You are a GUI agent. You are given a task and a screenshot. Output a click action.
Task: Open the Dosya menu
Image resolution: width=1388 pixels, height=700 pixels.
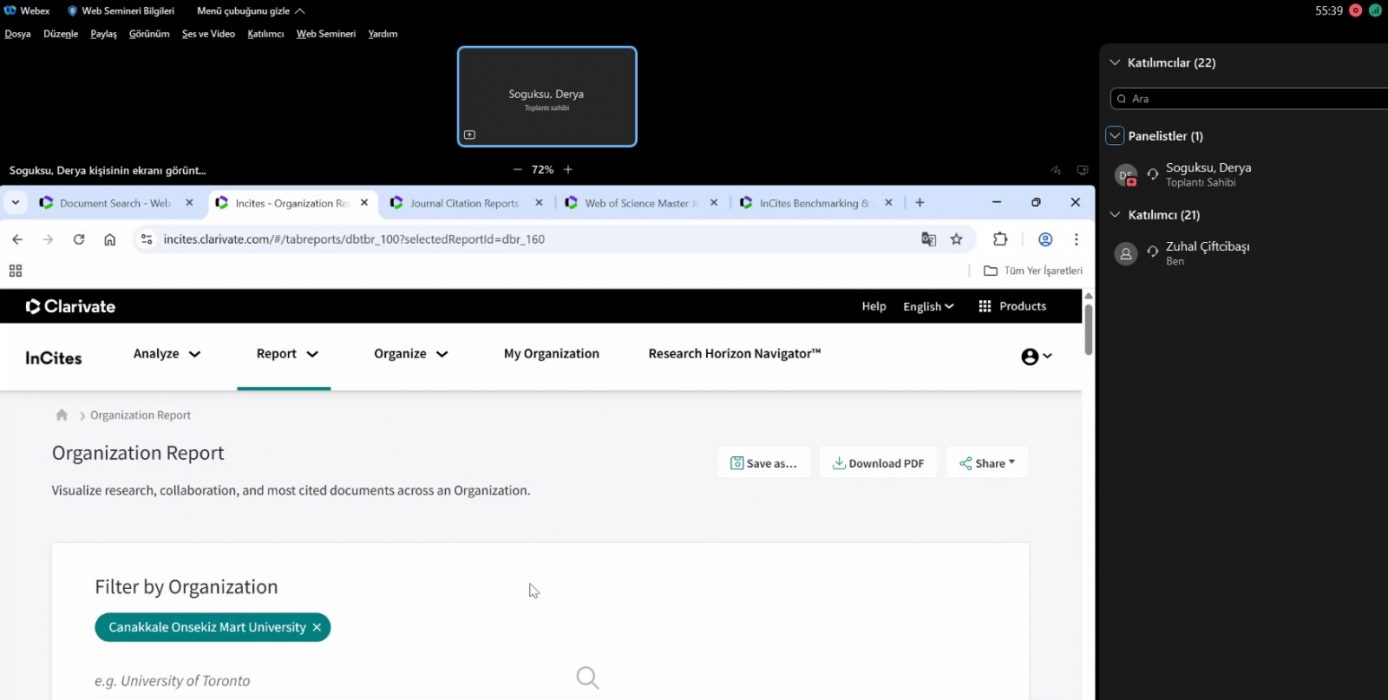click(x=18, y=34)
